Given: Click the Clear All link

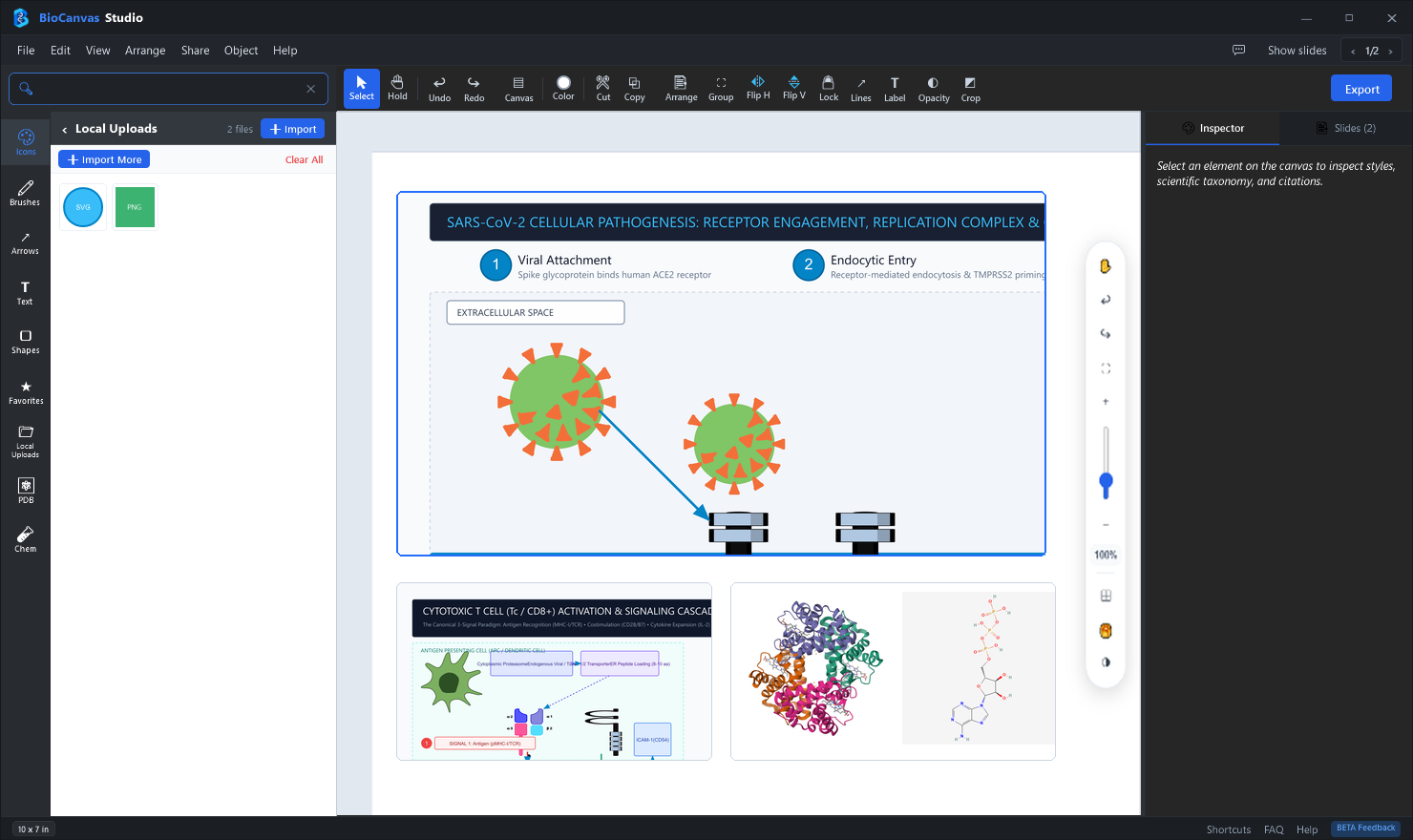Looking at the screenshot, I should tap(304, 159).
